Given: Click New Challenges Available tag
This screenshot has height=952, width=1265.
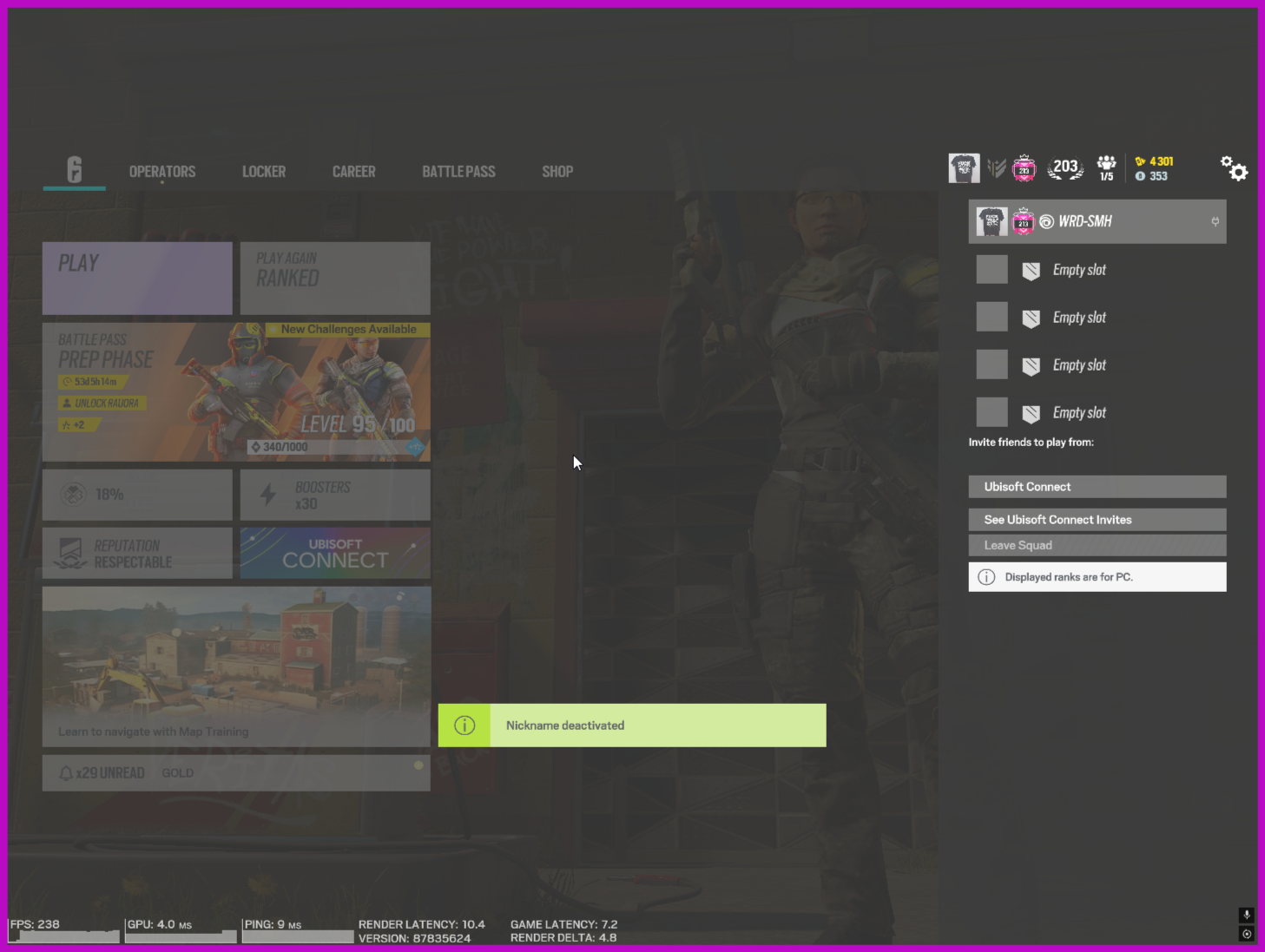Looking at the screenshot, I should (x=349, y=330).
